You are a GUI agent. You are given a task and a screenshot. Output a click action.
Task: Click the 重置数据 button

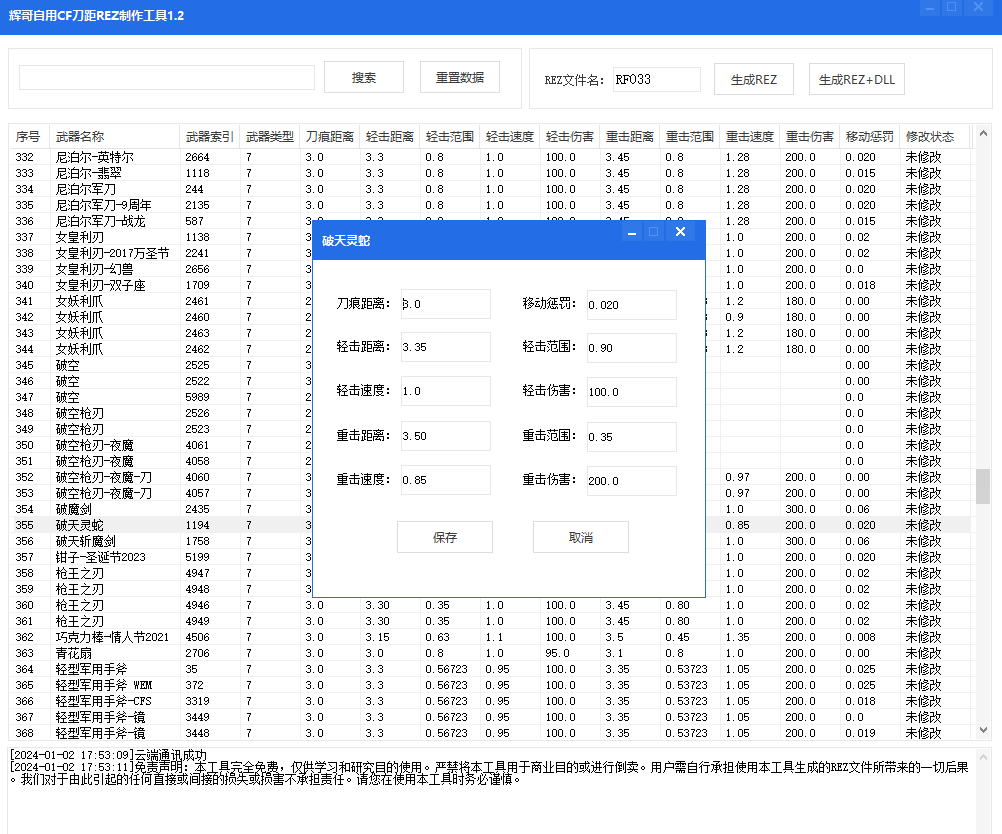tap(460, 77)
